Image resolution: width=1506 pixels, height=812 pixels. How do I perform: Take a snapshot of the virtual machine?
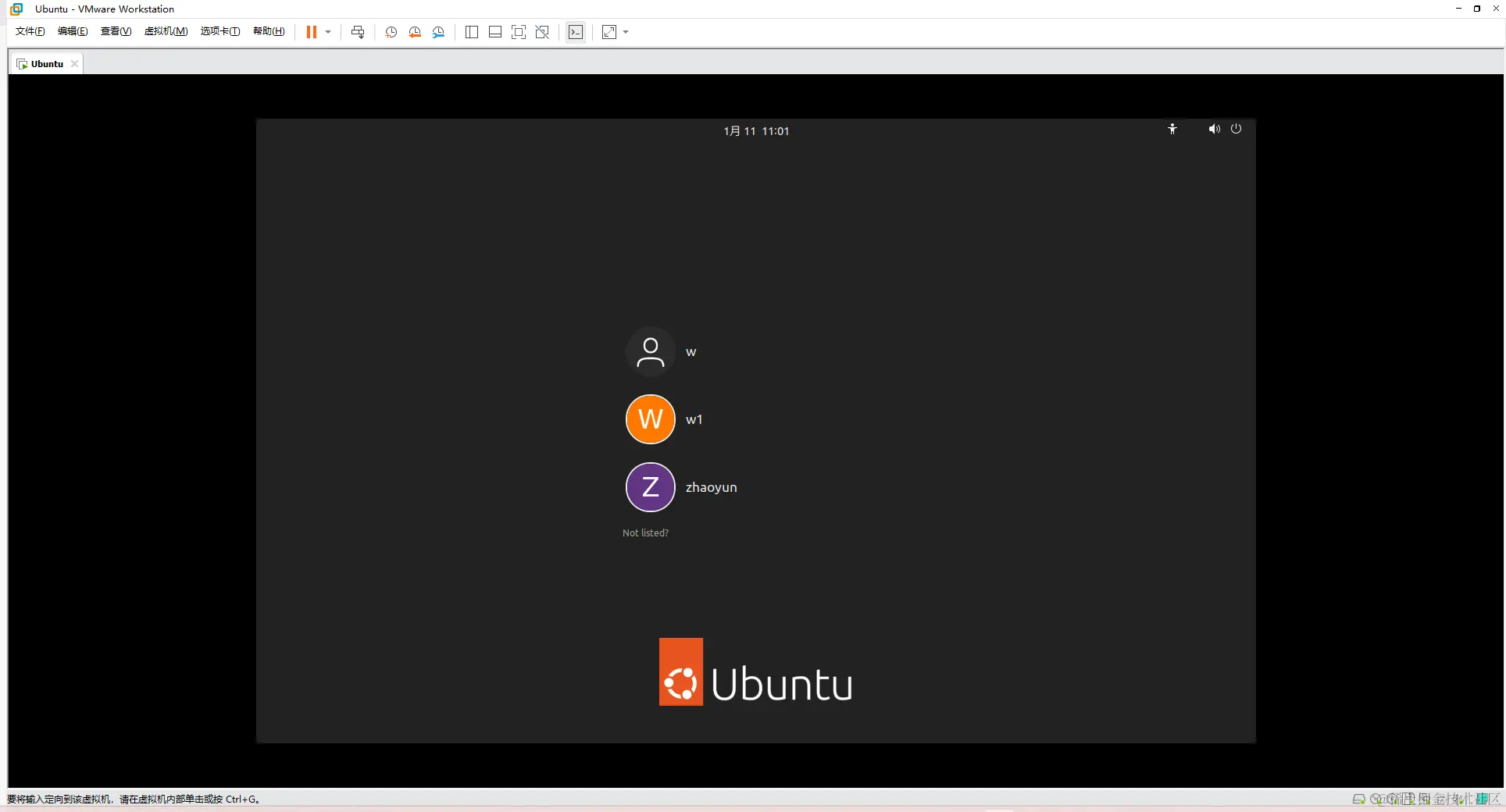coord(391,32)
